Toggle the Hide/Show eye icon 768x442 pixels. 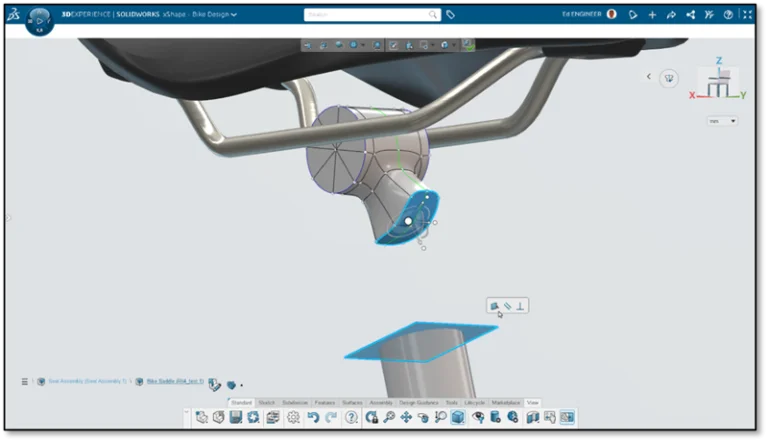478,418
